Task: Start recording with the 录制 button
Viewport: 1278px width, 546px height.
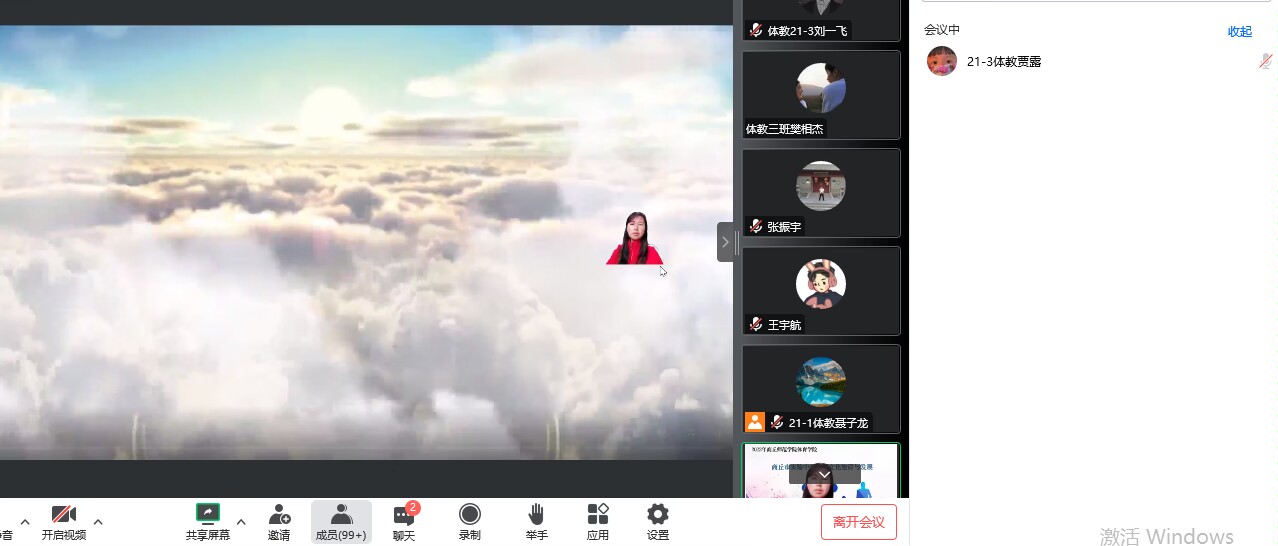Action: (x=469, y=522)
